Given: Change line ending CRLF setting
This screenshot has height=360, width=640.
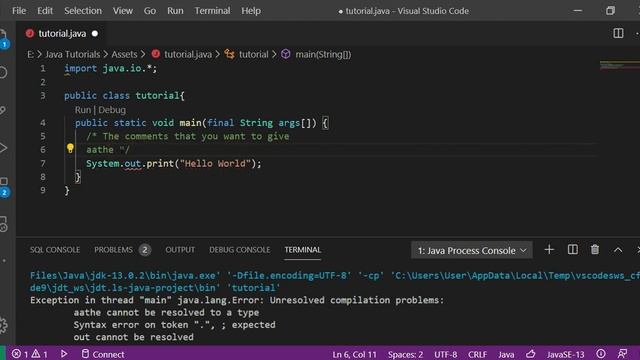Looking at the screenshot, I should (478, 354).
